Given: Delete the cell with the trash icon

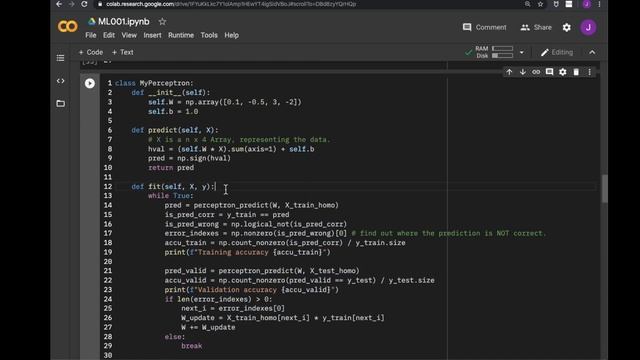Looking at the screenshot, I should [x=576, y=72].
